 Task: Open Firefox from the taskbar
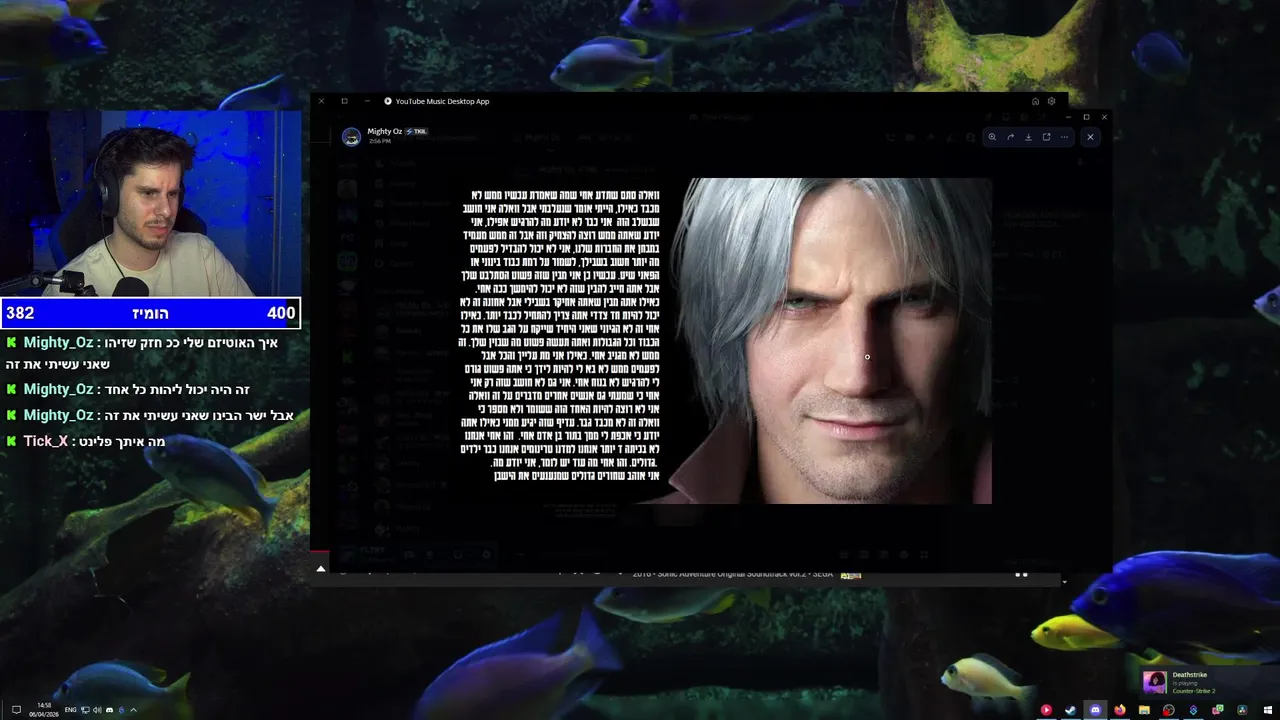coord(1120,710)
